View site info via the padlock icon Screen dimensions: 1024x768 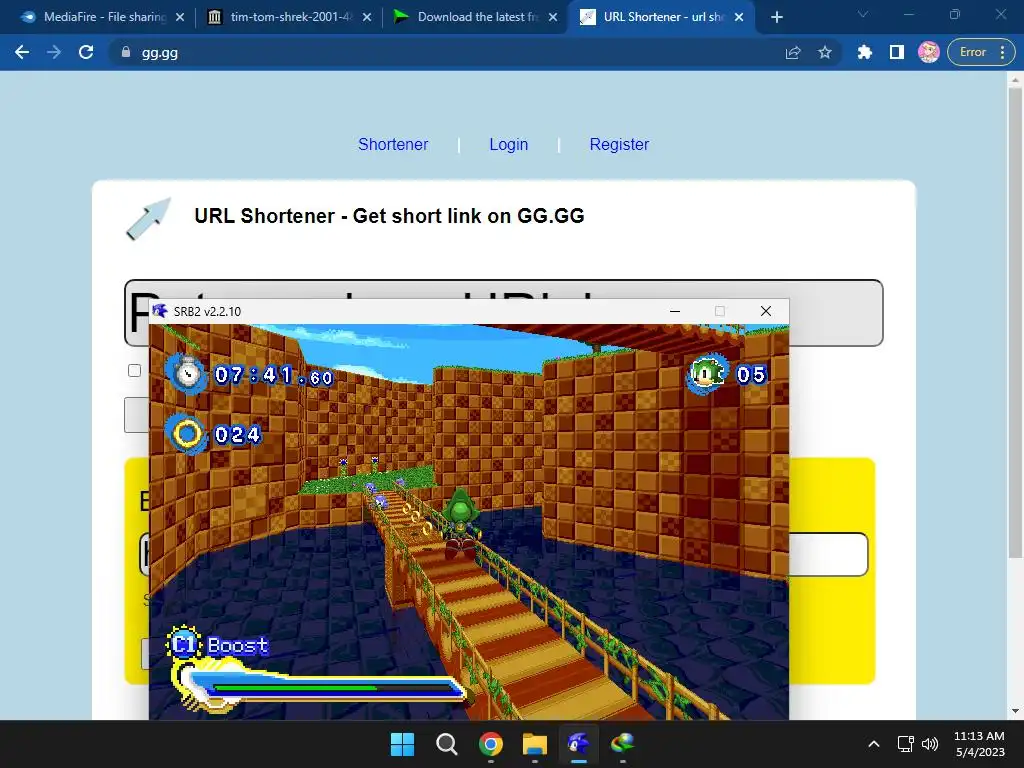point(126,52)
